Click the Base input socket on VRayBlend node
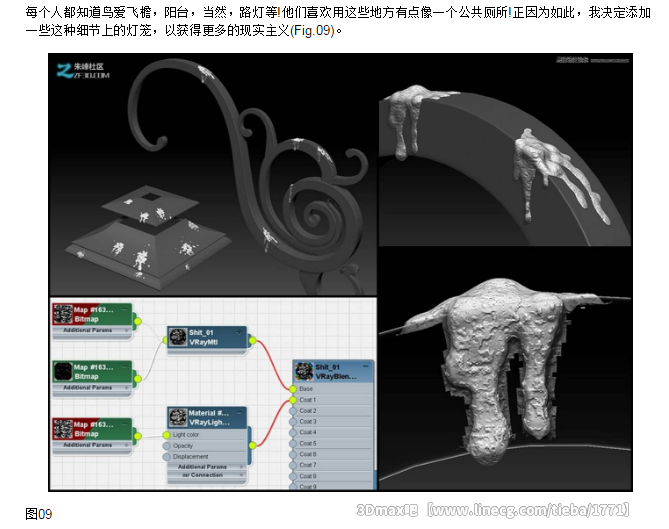The width and height of the screenshot is (669, 529). (x=293, y=389)
